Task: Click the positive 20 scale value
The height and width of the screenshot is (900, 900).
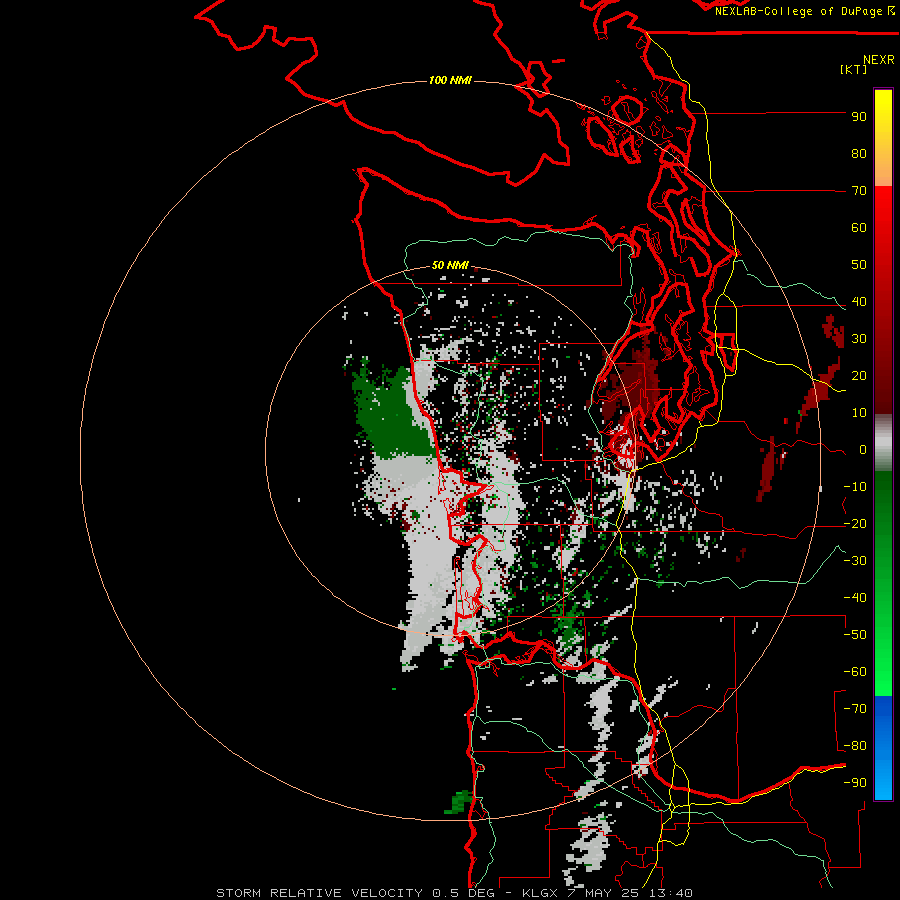Action: click(859, 376)
